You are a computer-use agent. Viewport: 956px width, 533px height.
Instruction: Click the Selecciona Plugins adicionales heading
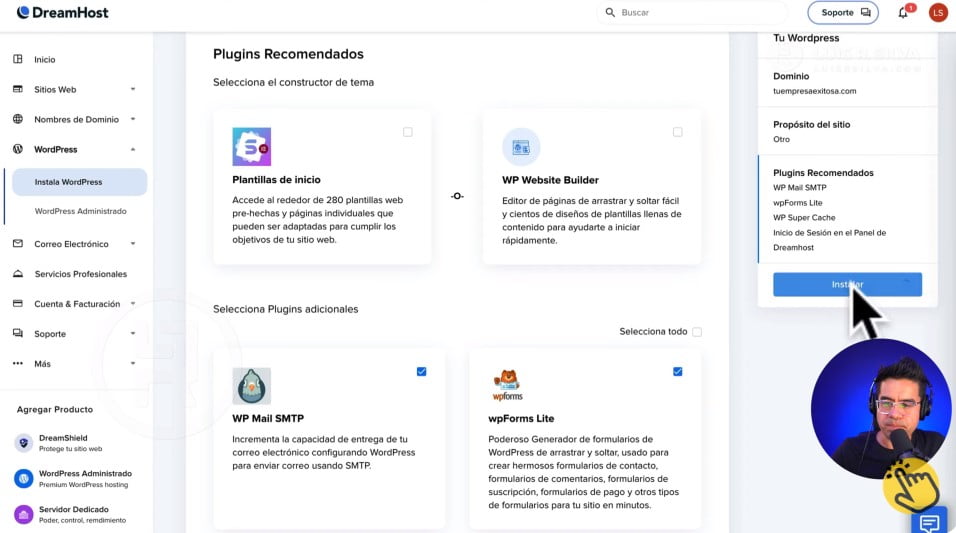click(x=285, y=309)
